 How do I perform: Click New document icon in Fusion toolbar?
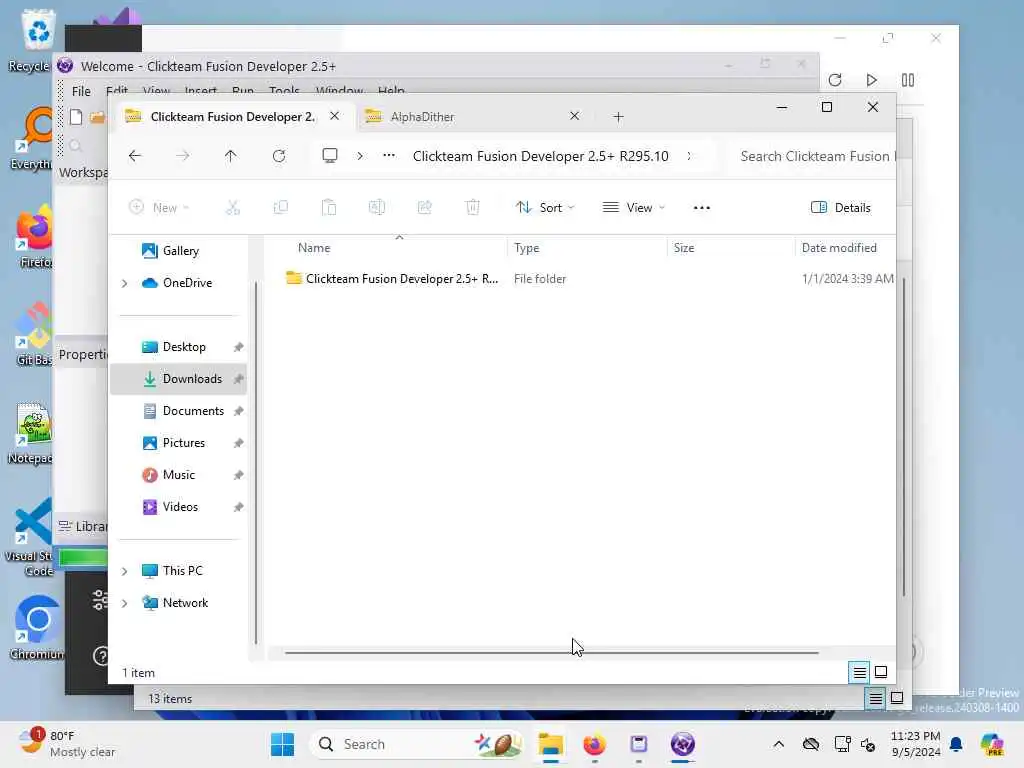76,117
